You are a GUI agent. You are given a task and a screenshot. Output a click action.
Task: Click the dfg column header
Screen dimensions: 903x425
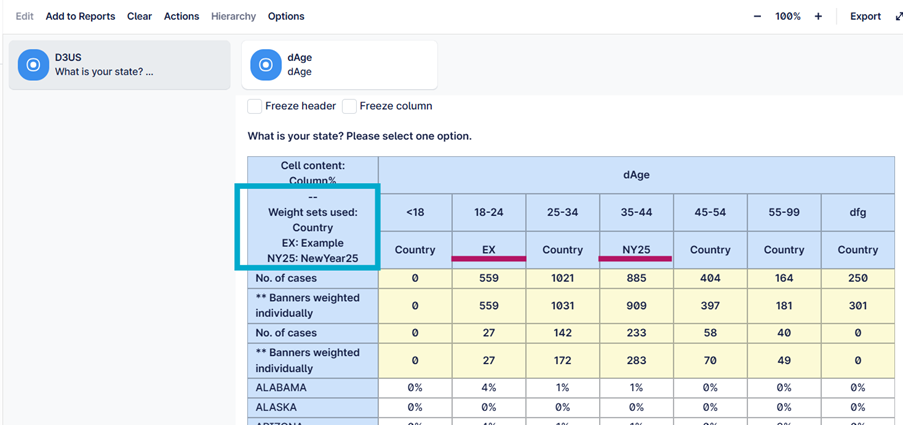coord(858,212)
